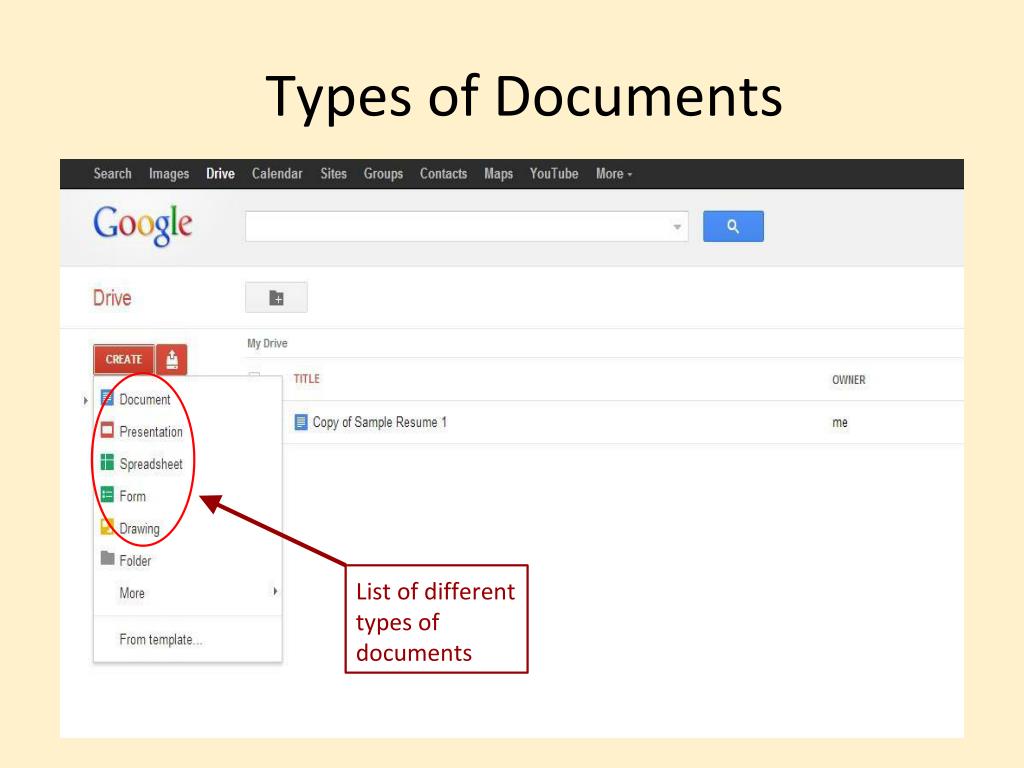Click the upload icon next to CREATE
The height and width of the screenshot is (768, 1024).
click(172, 359)
